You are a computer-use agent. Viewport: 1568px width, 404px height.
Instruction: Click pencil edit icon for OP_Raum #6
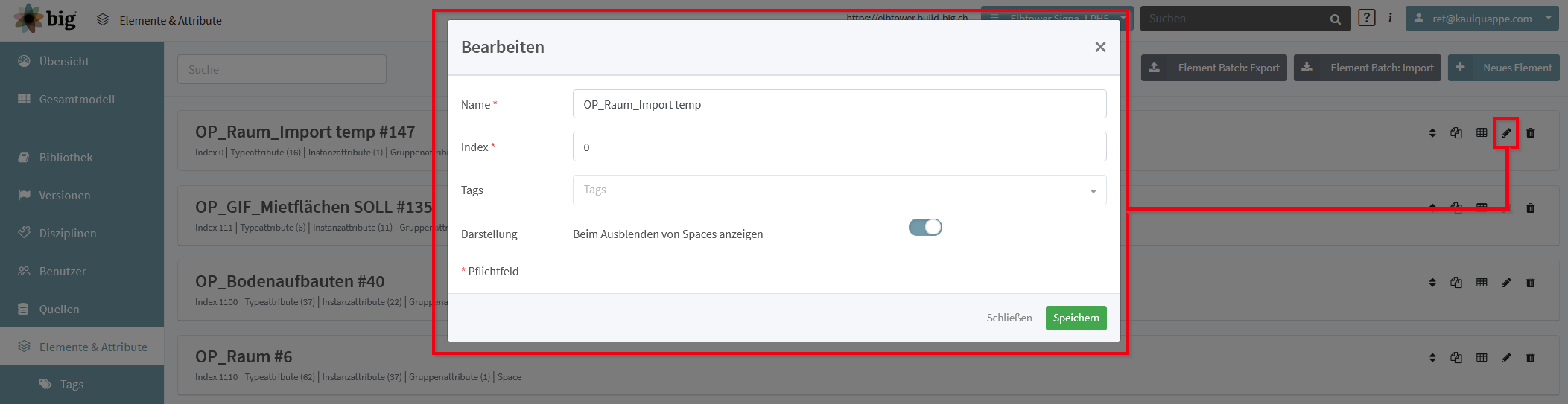[x=1506, y=358]
